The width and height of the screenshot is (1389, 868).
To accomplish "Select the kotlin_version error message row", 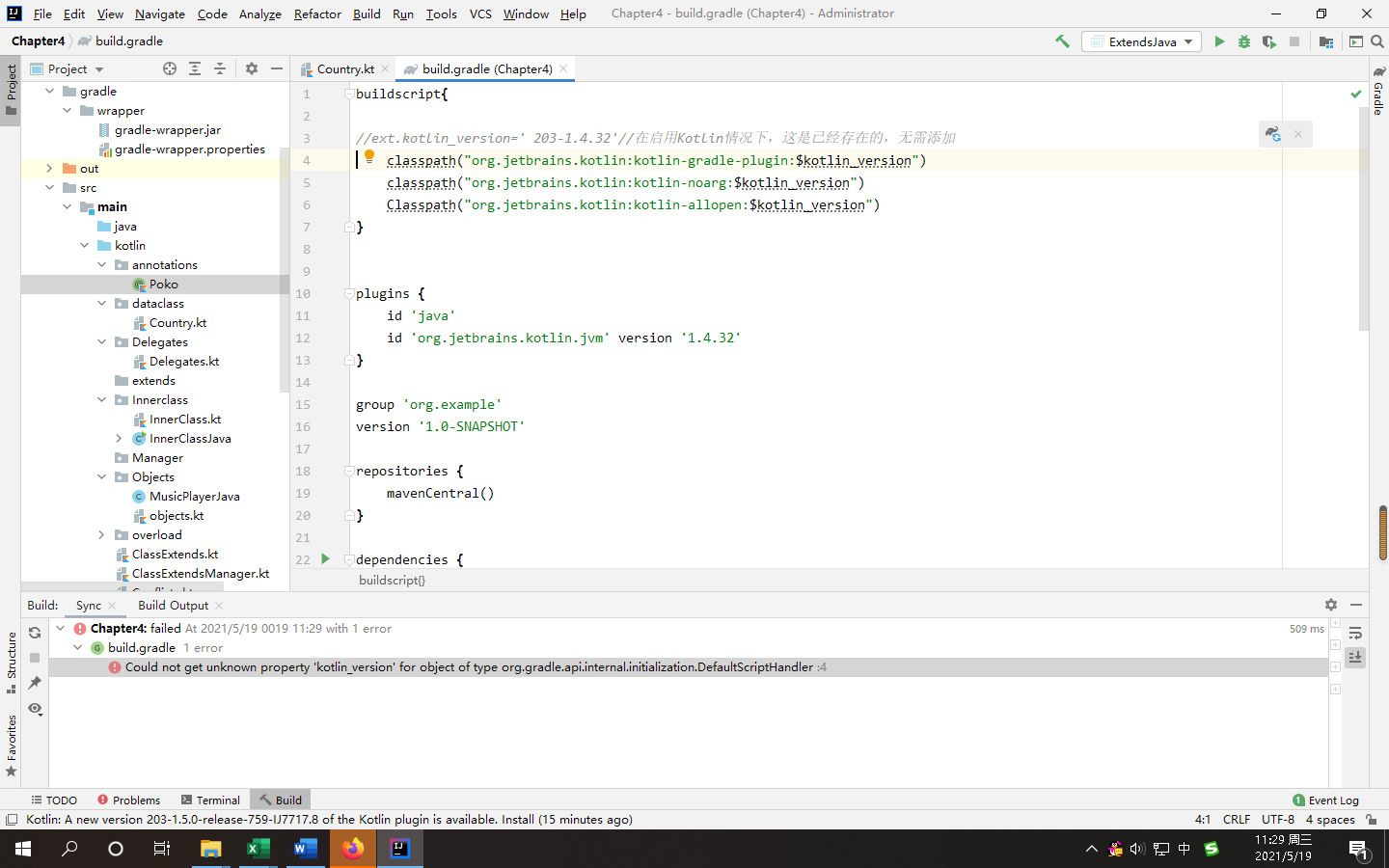I will [x=689, y=666].
